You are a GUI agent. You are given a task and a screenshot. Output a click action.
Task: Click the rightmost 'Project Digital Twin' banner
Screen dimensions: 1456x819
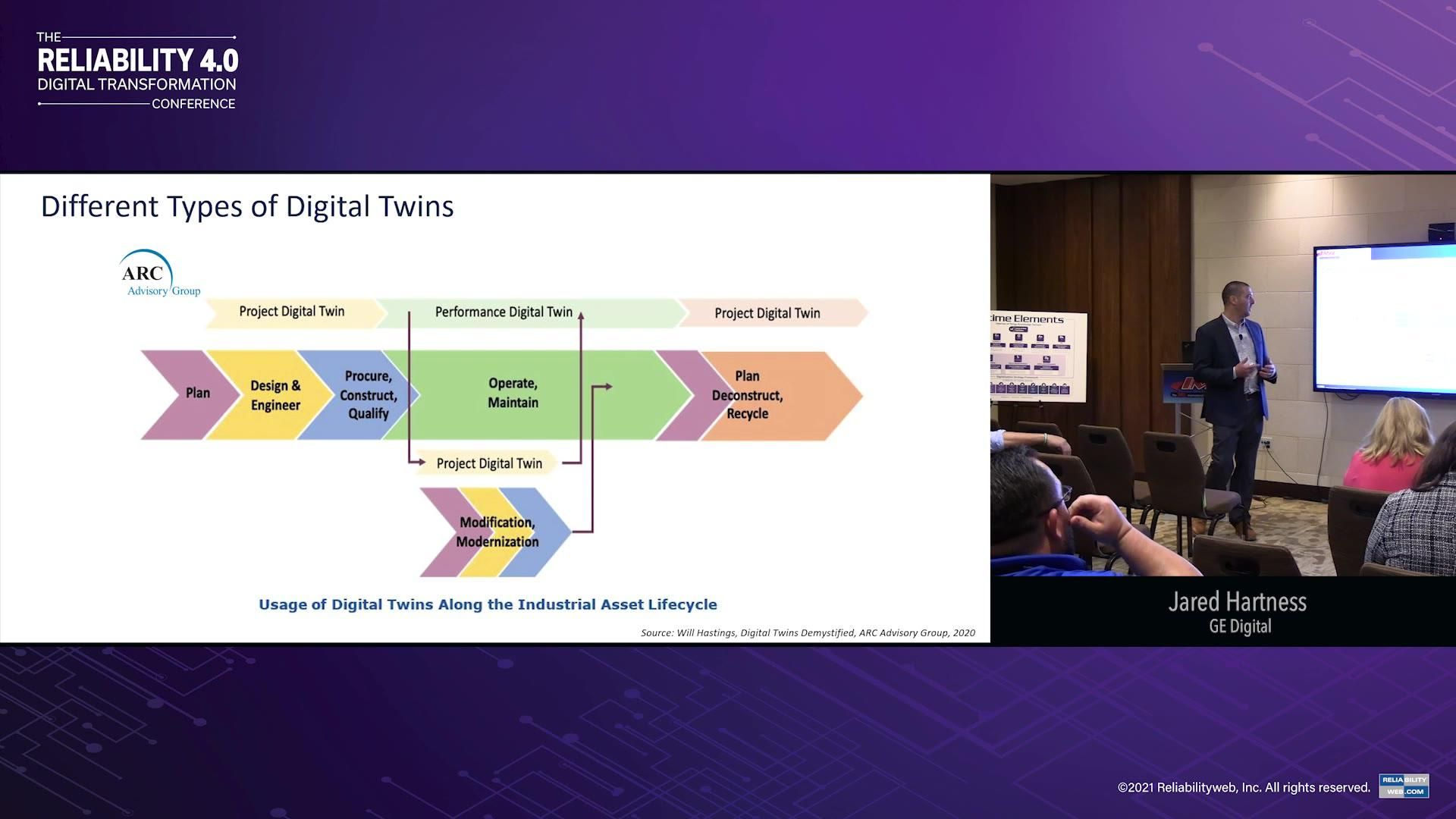(767, 312)
